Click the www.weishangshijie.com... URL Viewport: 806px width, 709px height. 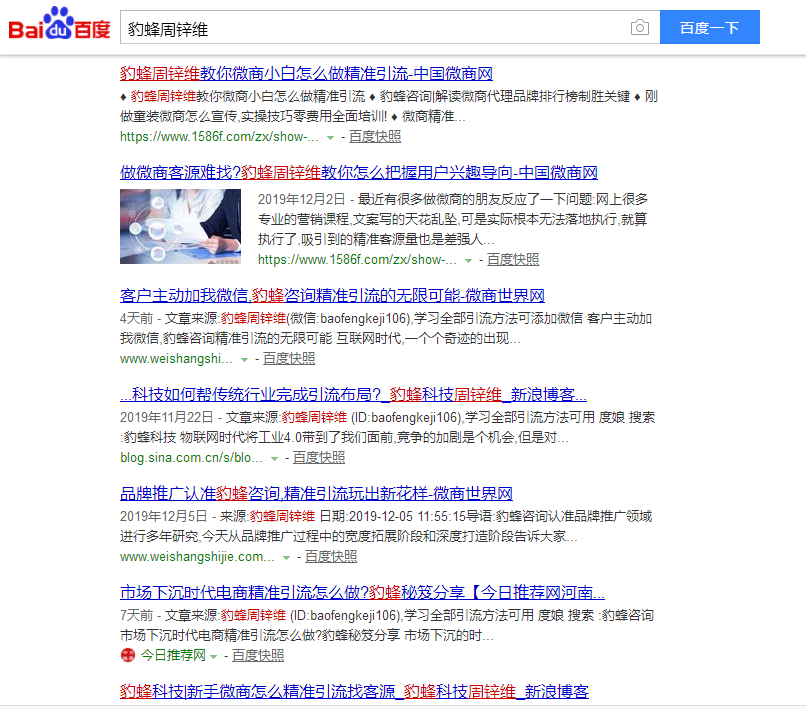(197, 557)
